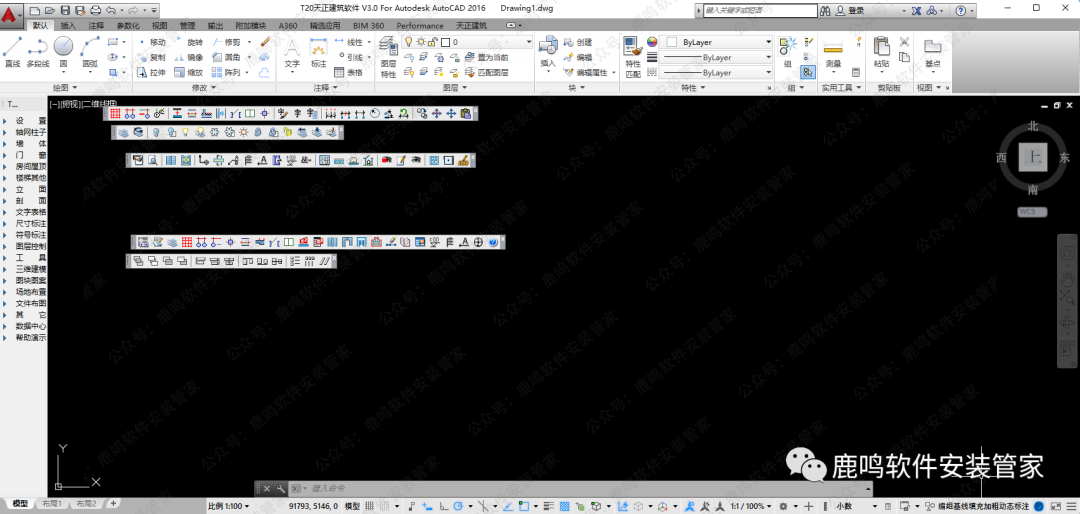Click 编辑属性 edit attributes

[587, 72]
